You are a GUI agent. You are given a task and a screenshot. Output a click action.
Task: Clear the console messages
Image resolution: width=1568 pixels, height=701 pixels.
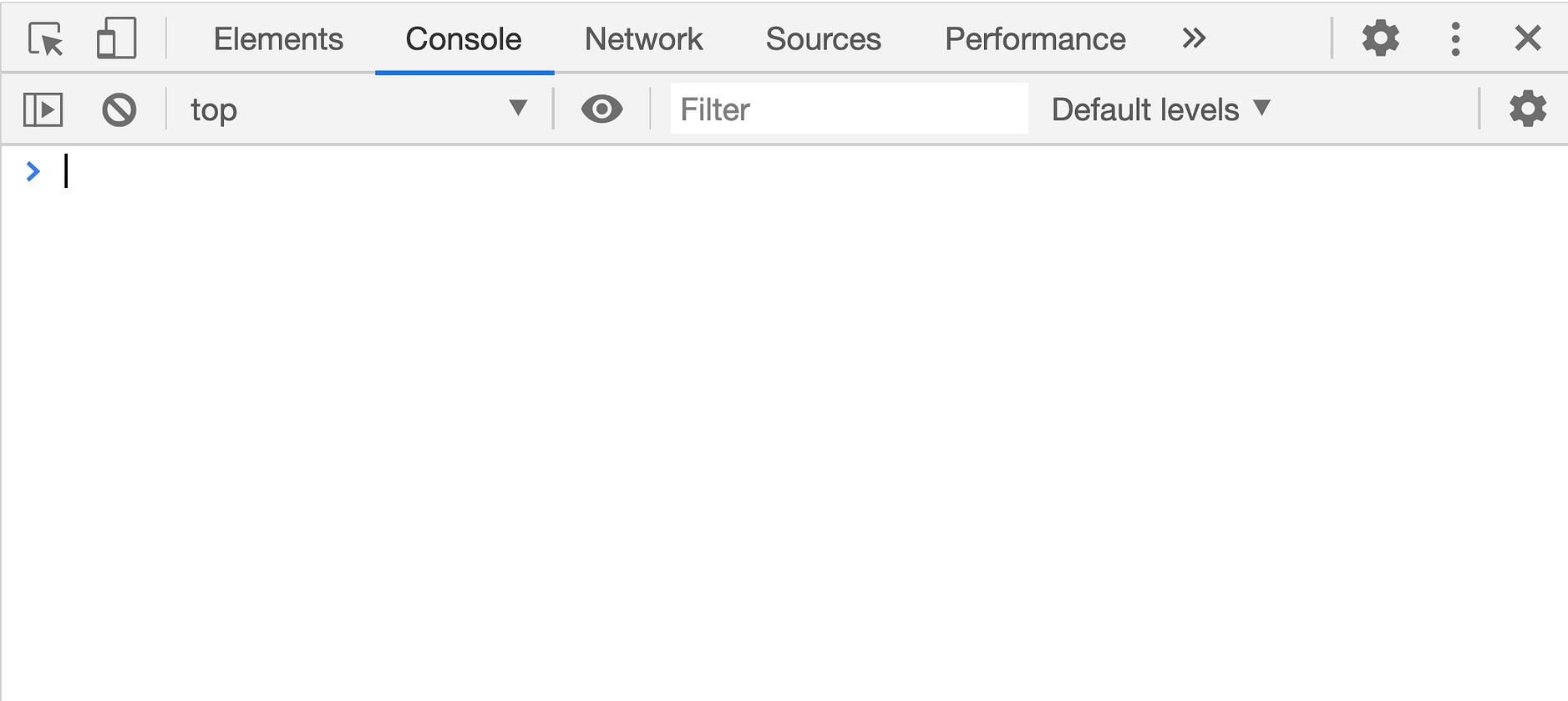point(119,109)
